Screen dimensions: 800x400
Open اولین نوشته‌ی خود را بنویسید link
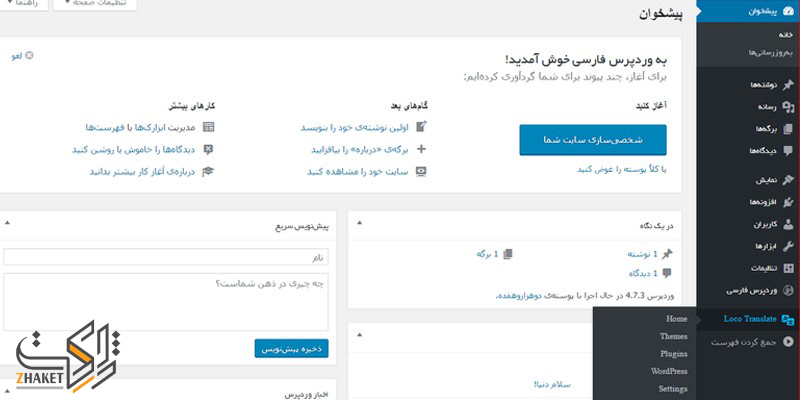(x=355, y=127)
